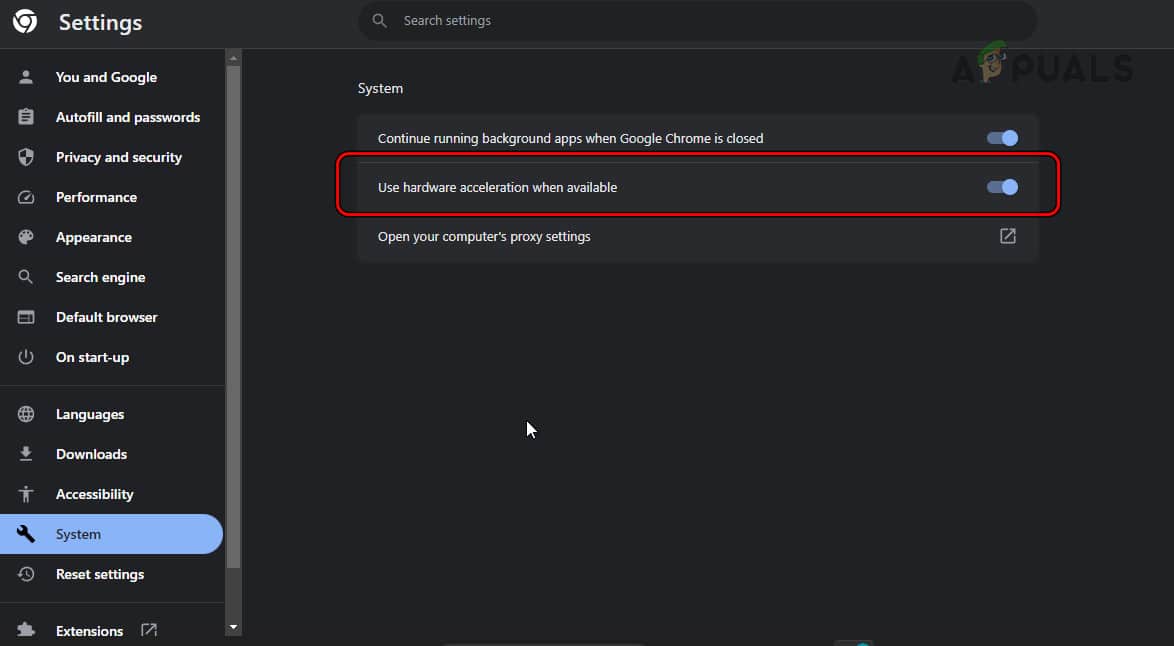Open your computer's proxy settings external link

tap(1007, 237)
